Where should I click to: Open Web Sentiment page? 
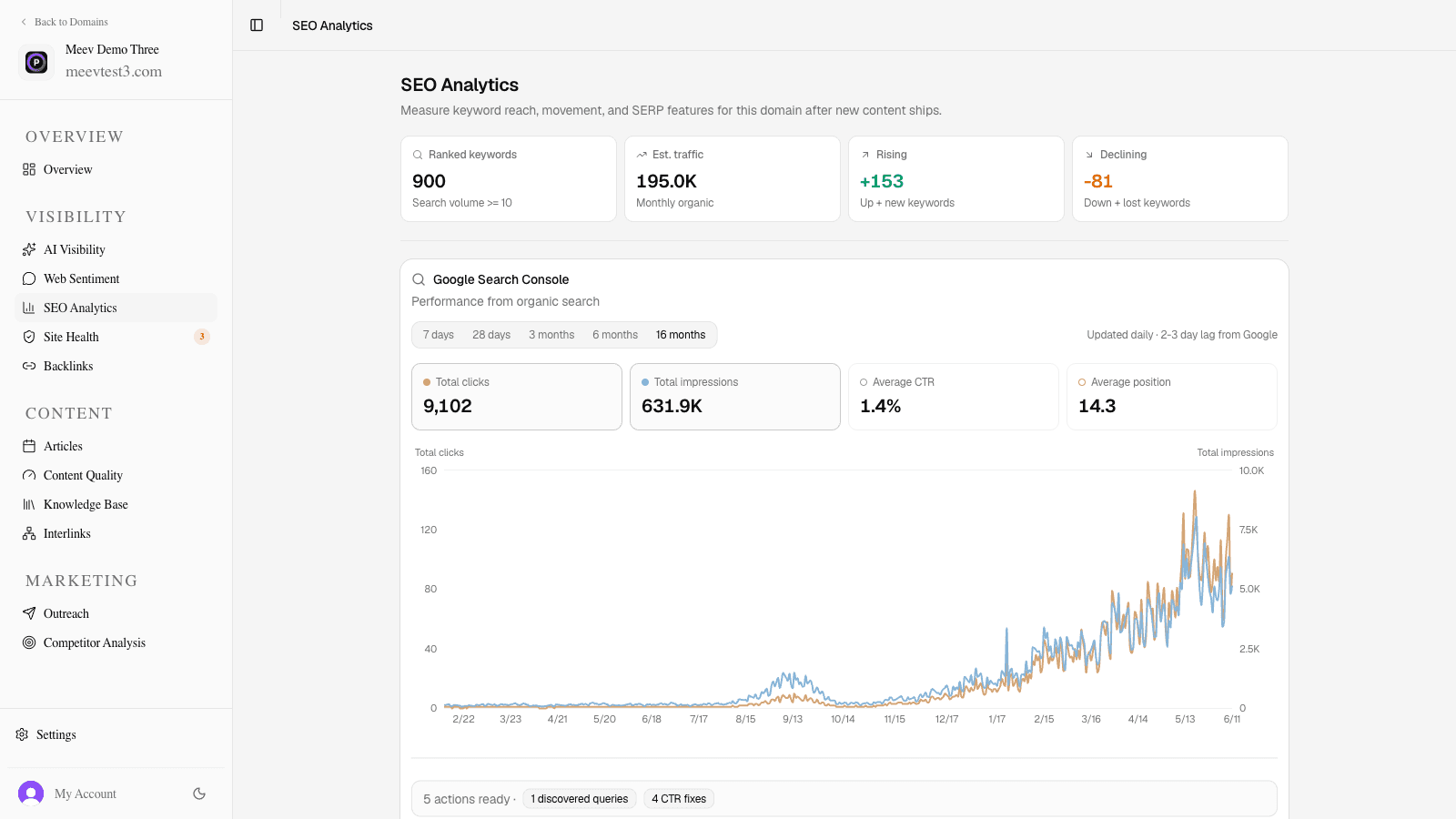pos(116,278)
